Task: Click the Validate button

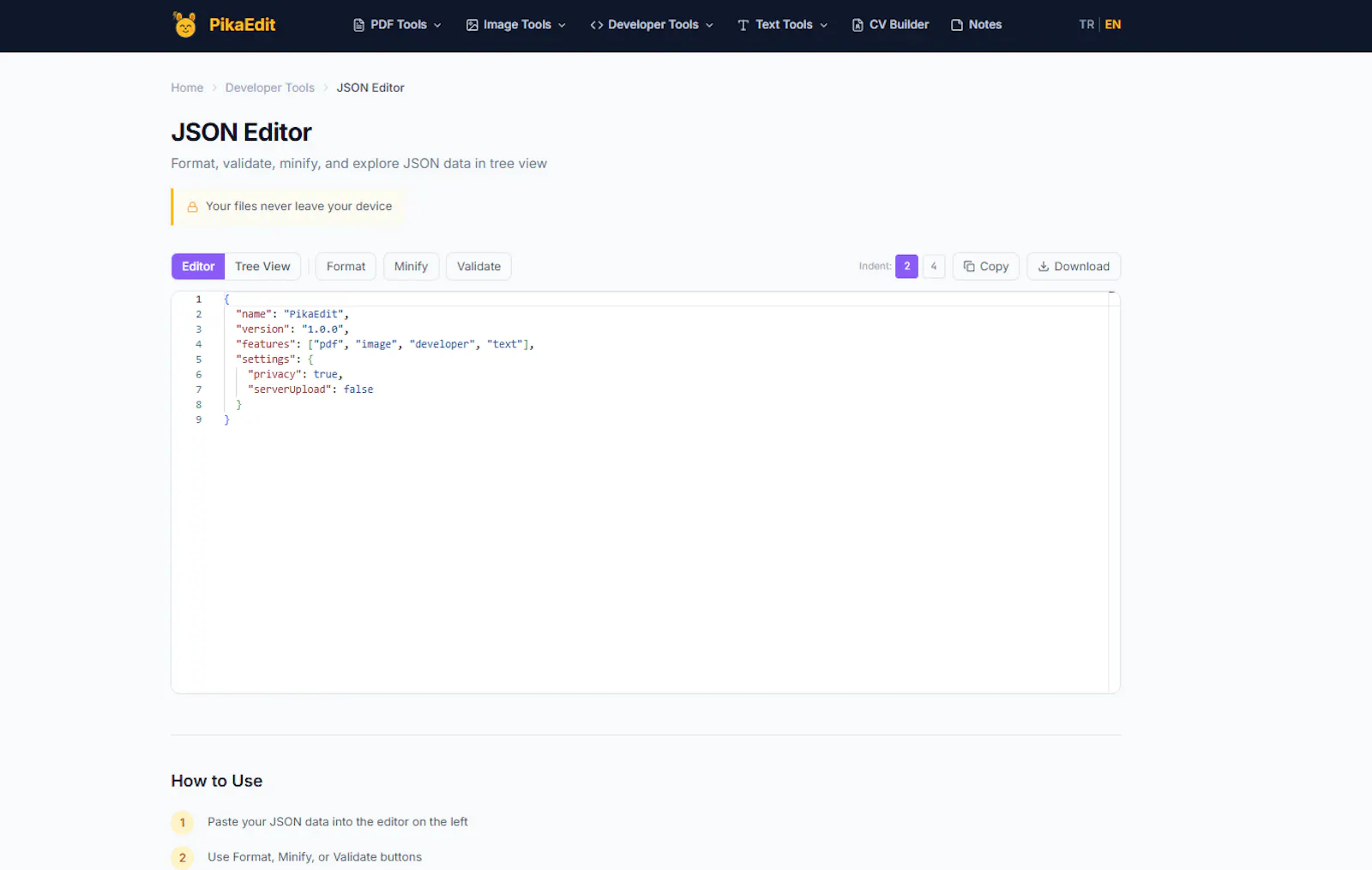Action: point(478,266)
